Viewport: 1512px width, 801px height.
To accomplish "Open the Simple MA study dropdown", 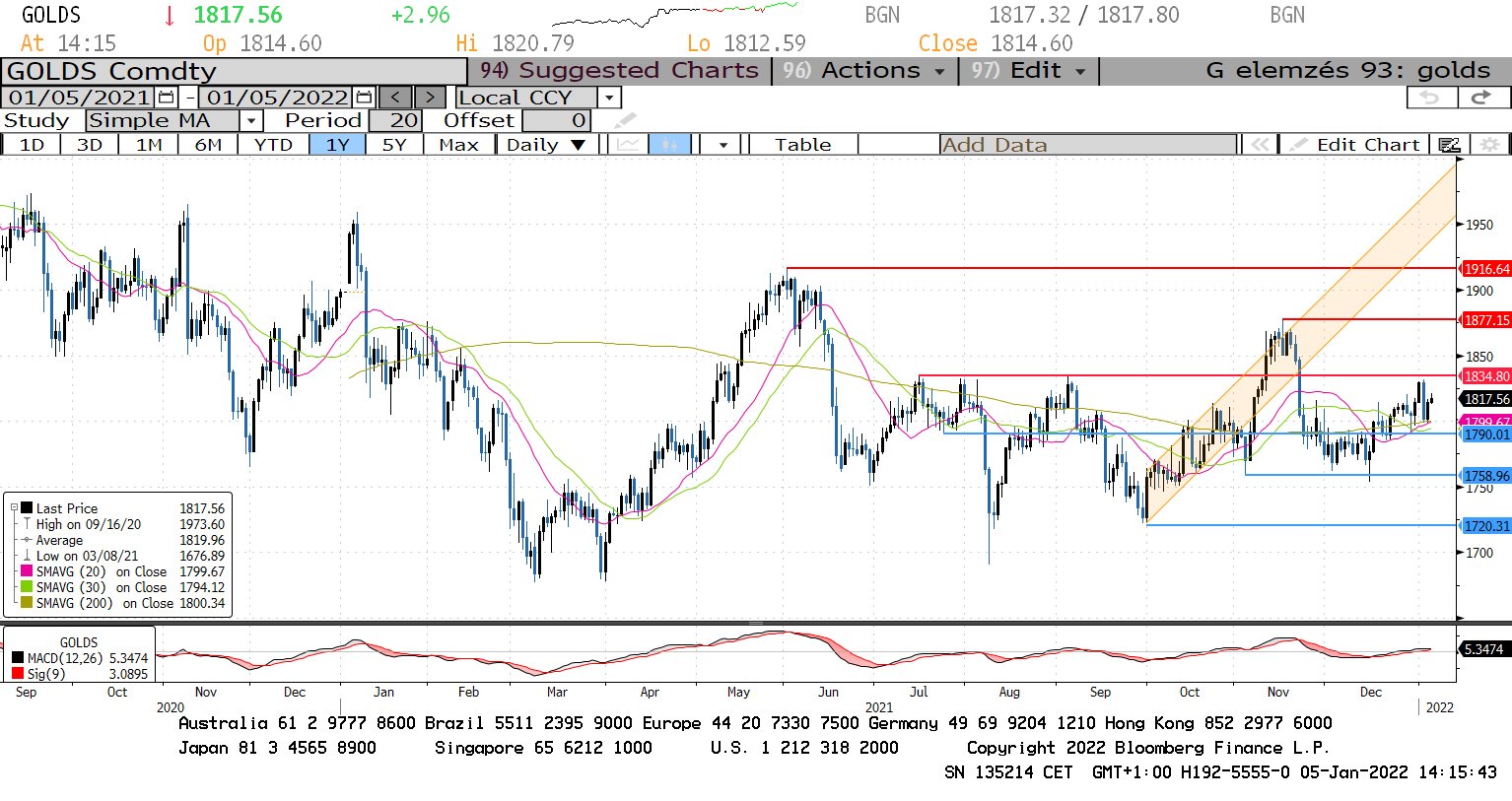I will tap(251, 121).
